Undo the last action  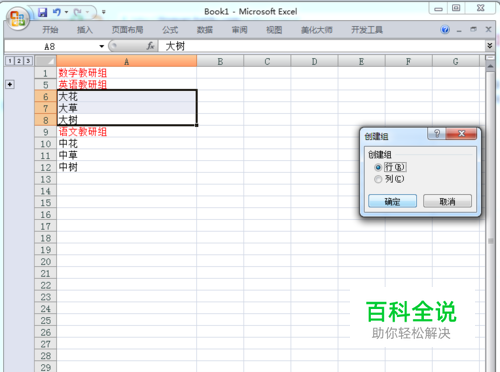[x=57, y=12]
